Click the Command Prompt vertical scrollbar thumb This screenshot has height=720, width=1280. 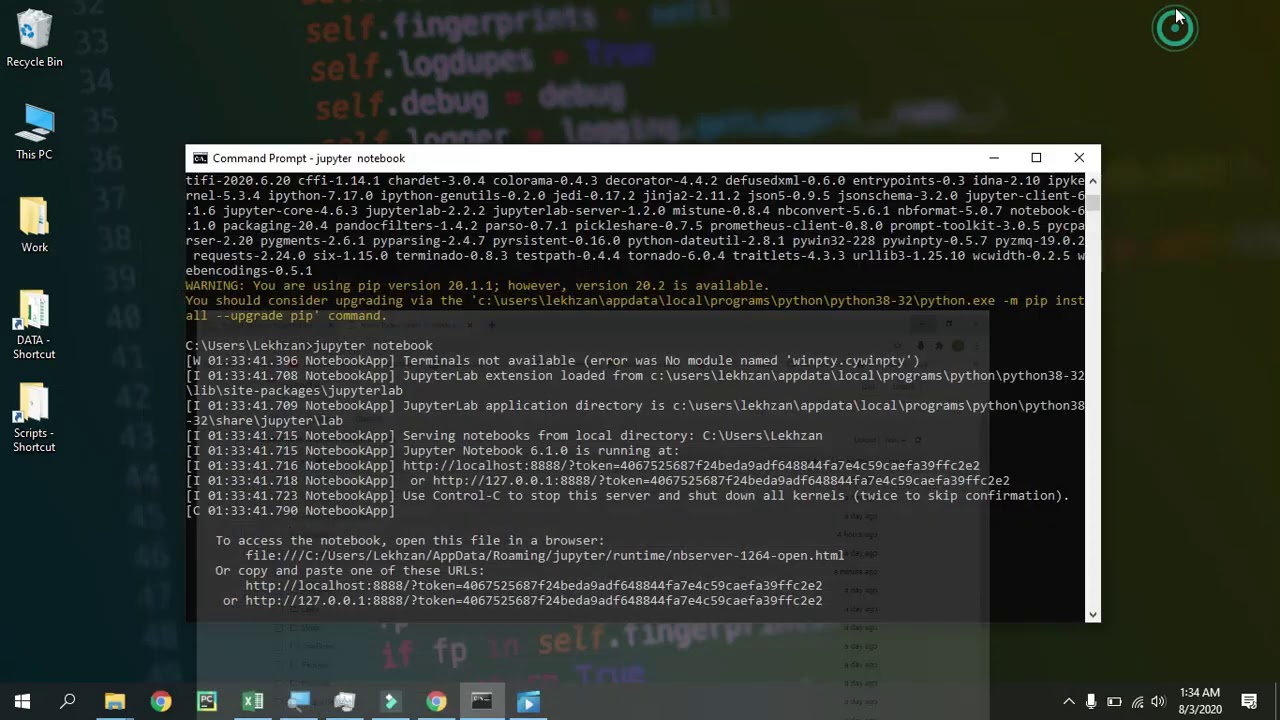coord(1093,202)
